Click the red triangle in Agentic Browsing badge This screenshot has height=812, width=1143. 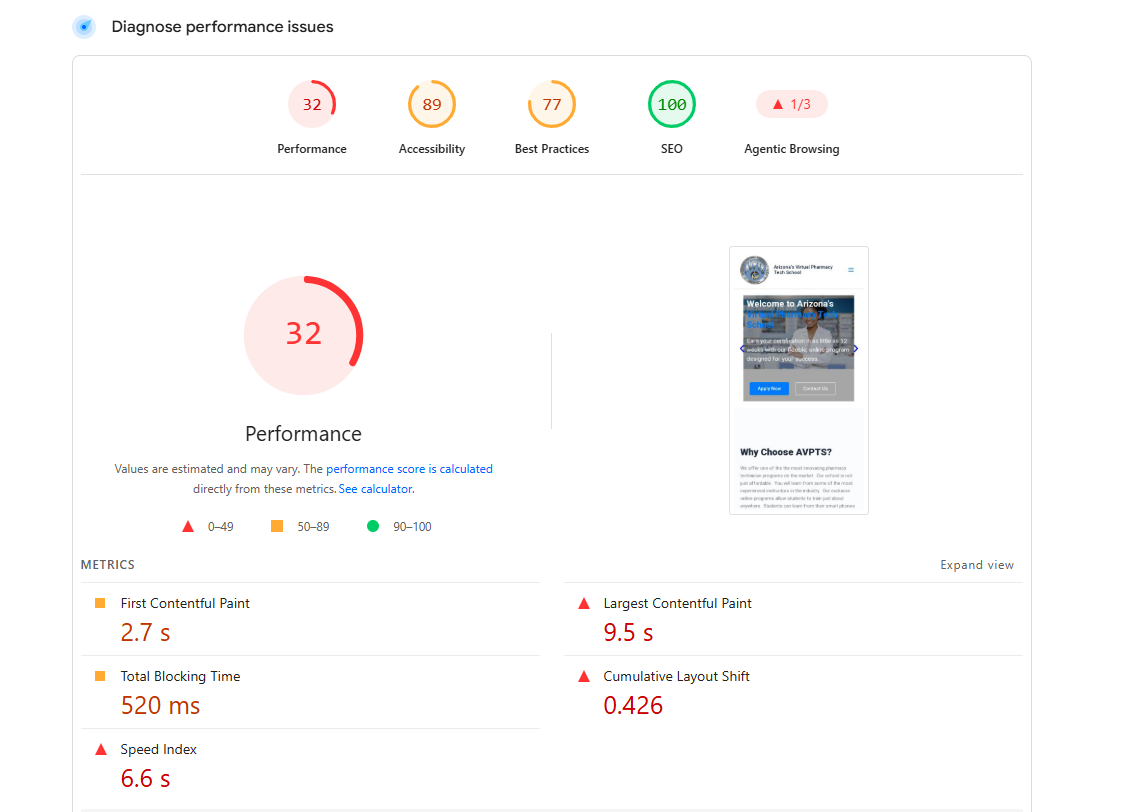pos(778,104)
